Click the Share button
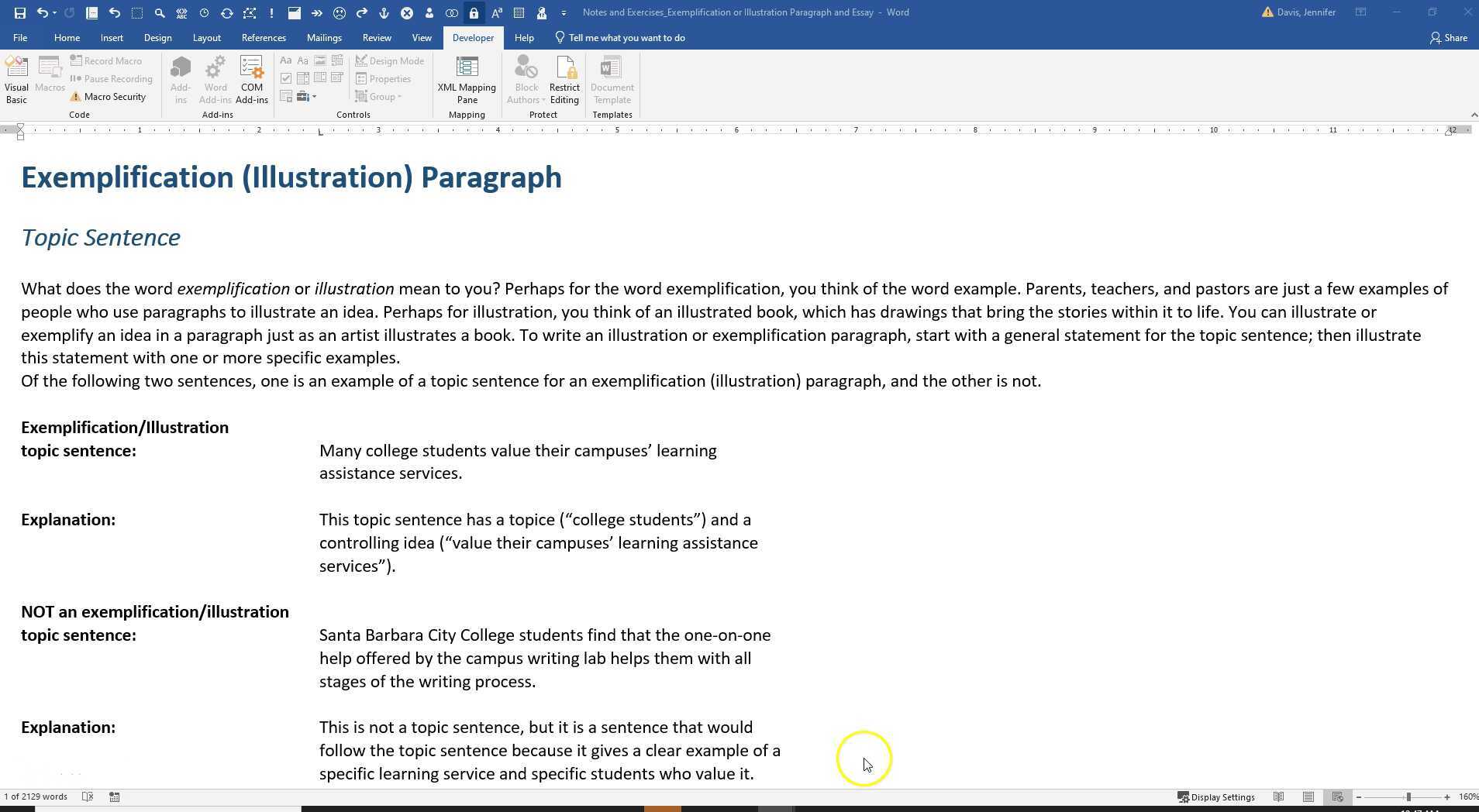Image resolution: width=1479 pixels, height=812 pixels. pyautogui.click(x=1449, y=37)
